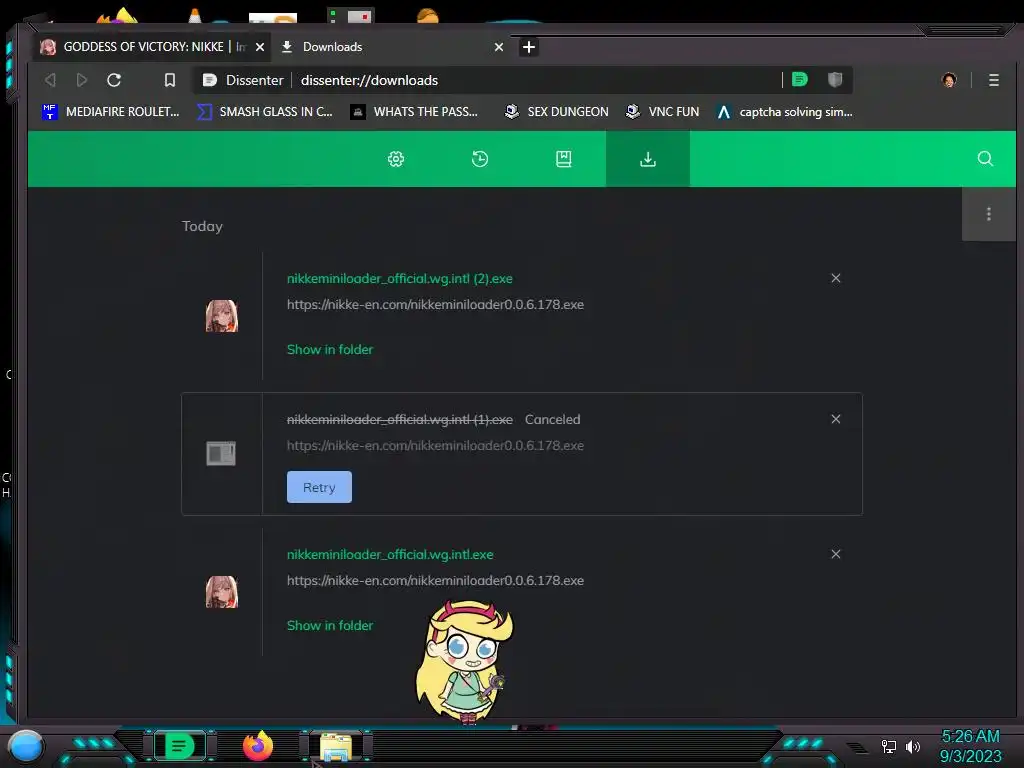Open the three-dot more actions menu

[989, 214]
